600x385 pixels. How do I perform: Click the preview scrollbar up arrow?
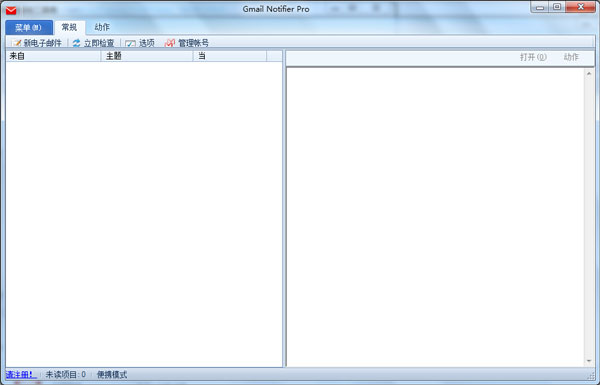589,73
